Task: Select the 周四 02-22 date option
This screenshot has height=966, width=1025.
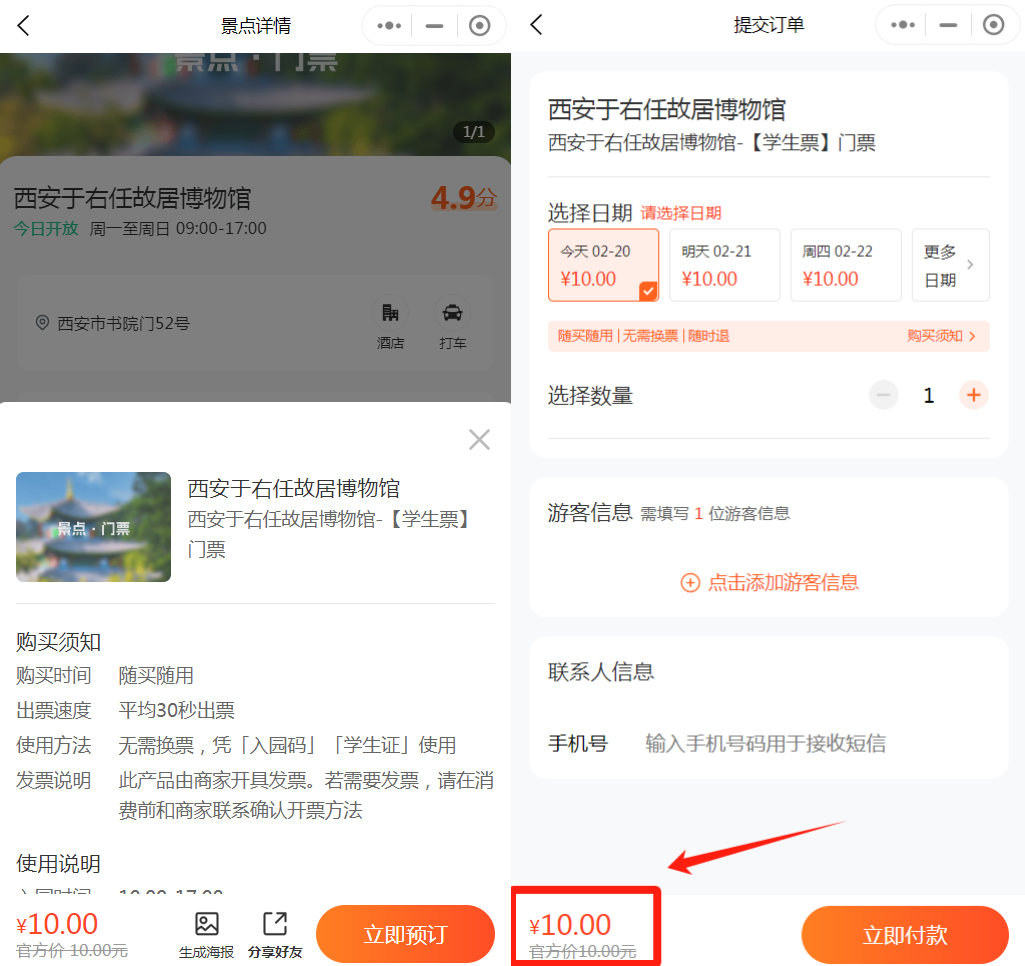Action: [x=846, y=265]
